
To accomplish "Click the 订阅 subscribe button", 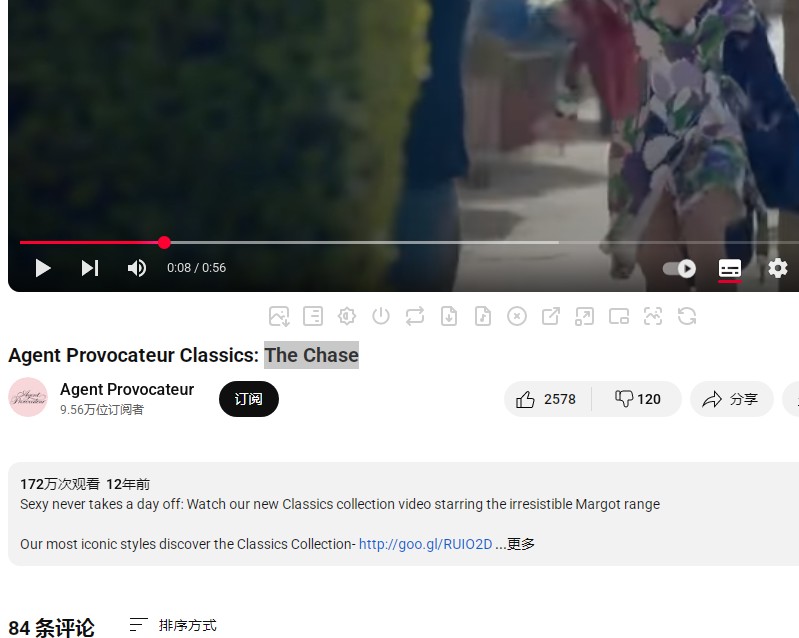I will [249, 399].
